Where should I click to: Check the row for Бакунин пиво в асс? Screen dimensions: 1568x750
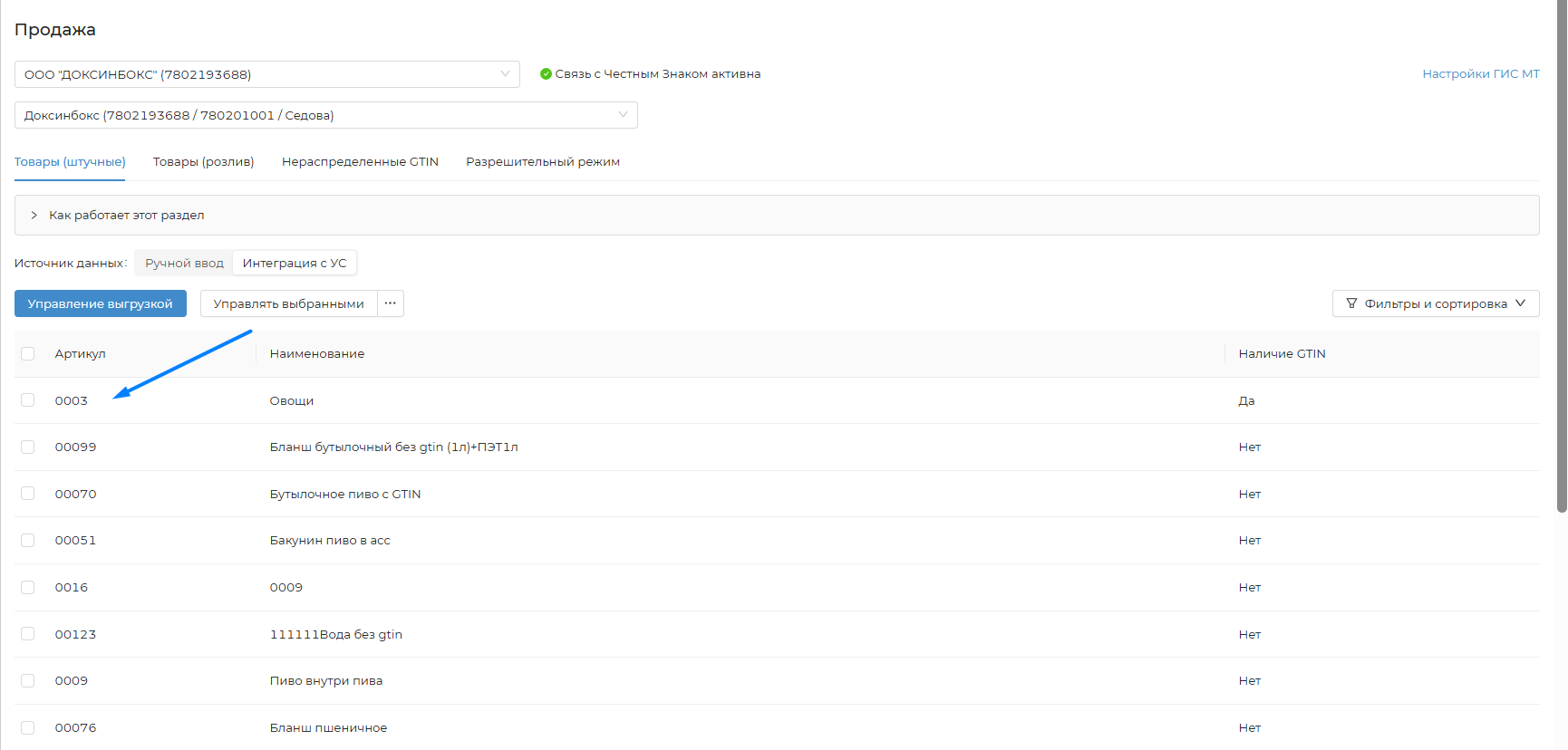(28, 541)
